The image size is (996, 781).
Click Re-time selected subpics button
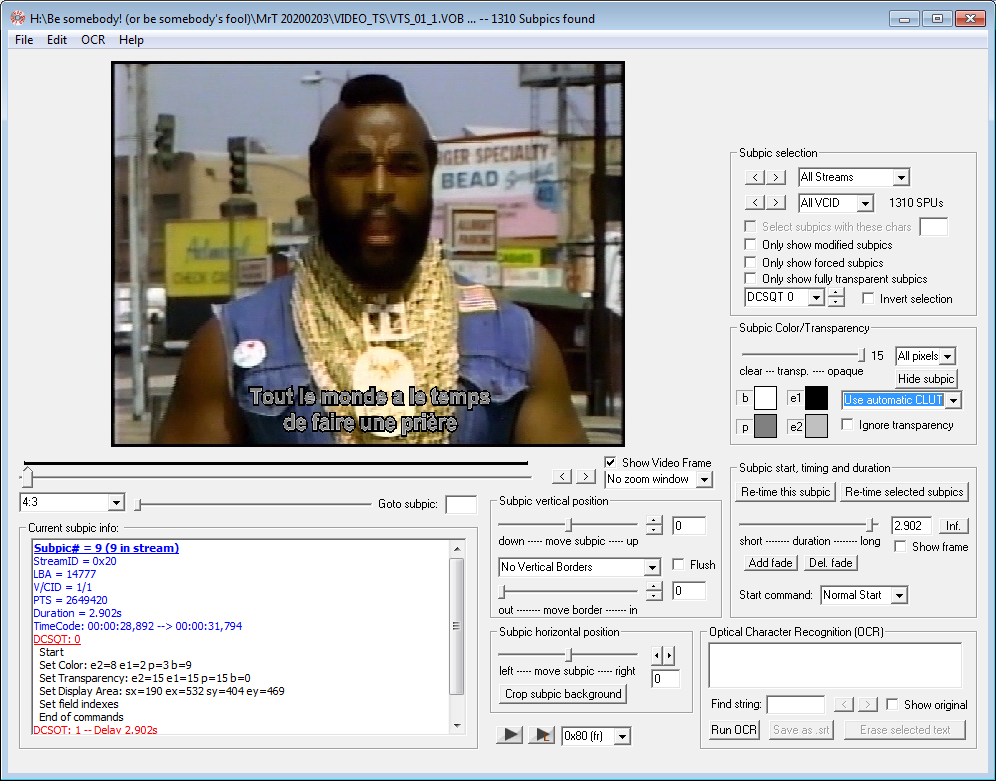pos(904,491)
